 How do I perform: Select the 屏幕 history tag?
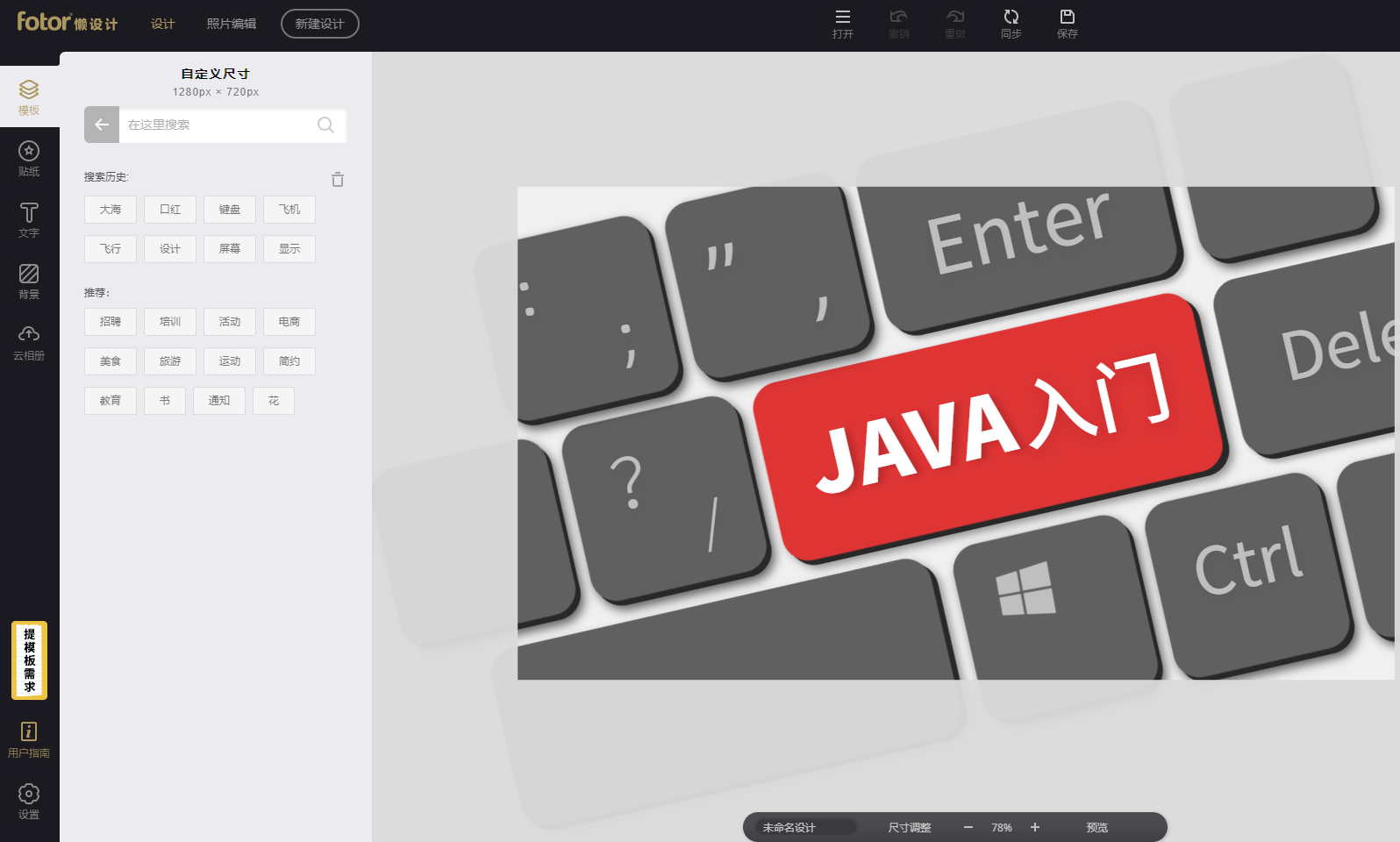[x=230, y=249]
